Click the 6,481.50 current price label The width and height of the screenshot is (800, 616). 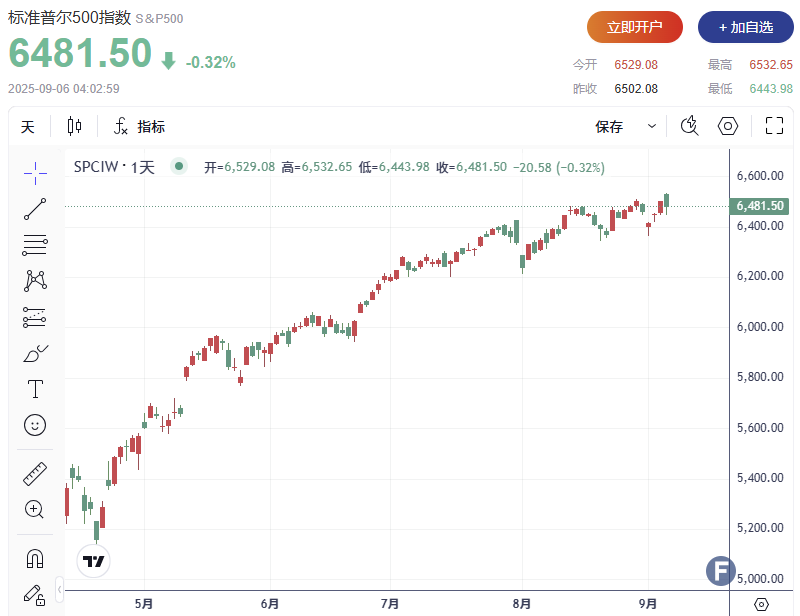pos(760,206)
